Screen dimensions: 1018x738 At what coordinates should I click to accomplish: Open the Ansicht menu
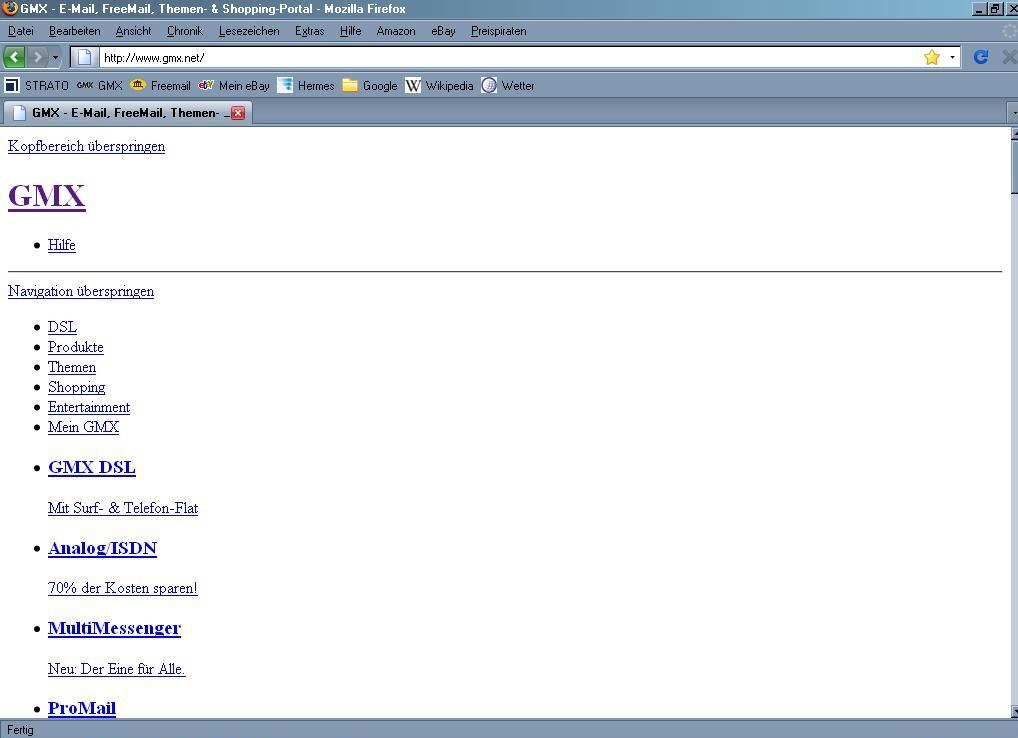tap(133, 31)
